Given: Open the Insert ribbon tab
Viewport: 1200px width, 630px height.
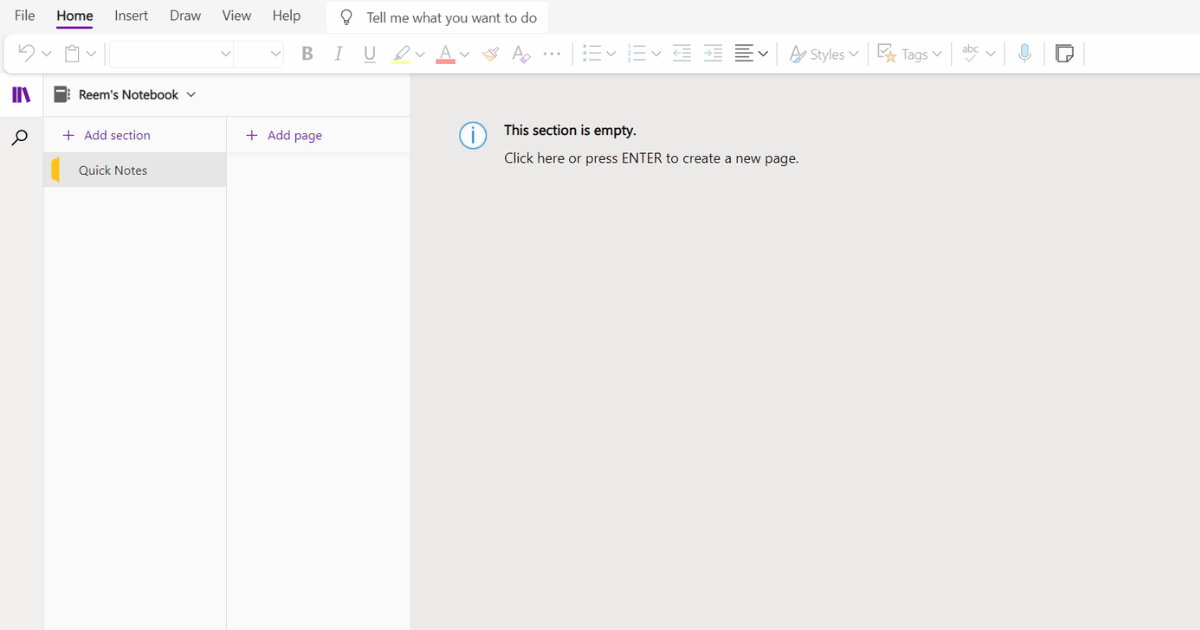Looking at the screenshot, I should [x=131, y=15].
